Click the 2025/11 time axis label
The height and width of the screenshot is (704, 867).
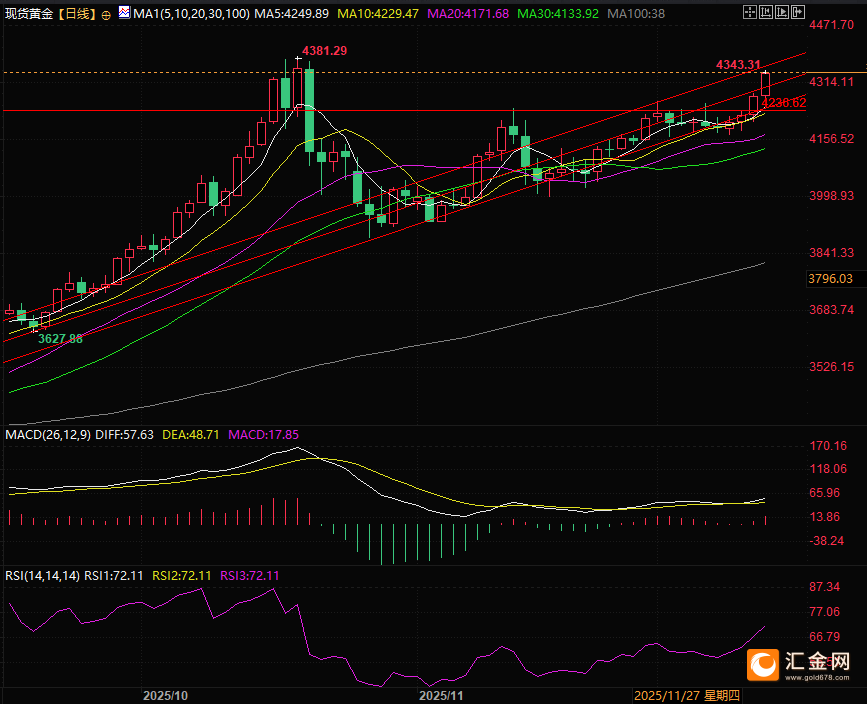441,696
